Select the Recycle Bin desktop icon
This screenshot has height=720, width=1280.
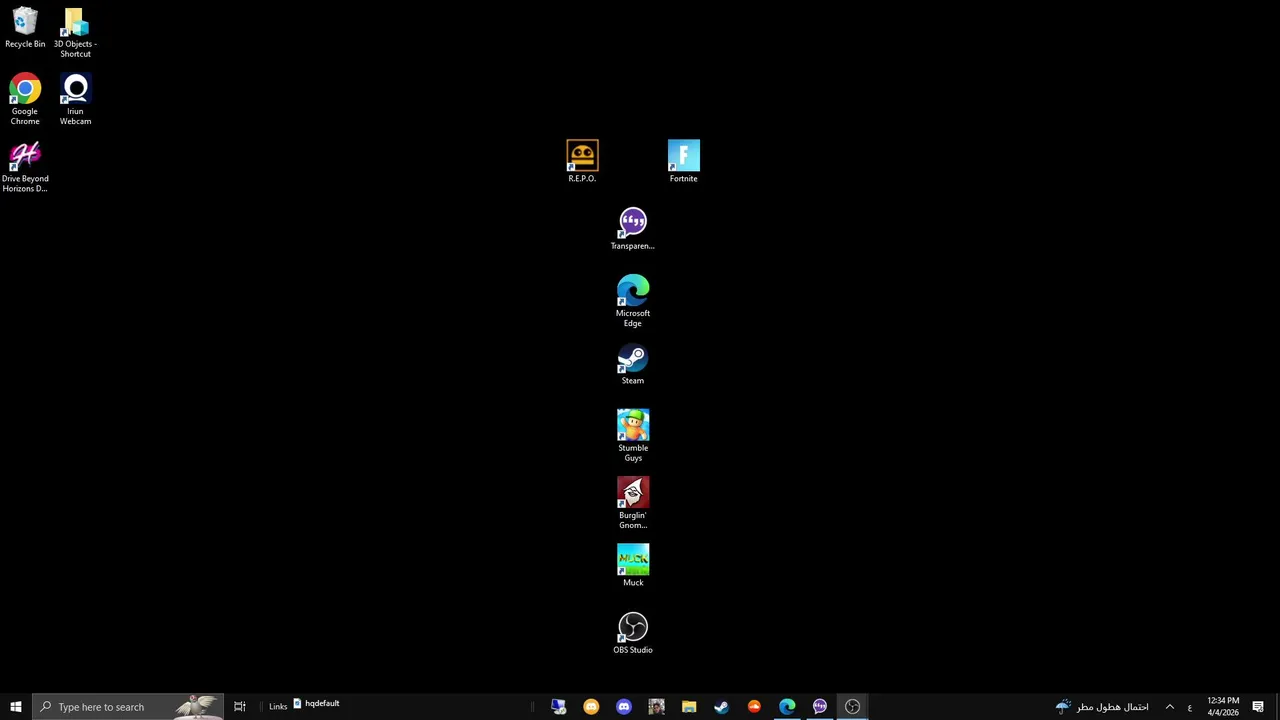click(x=25, y=28)
